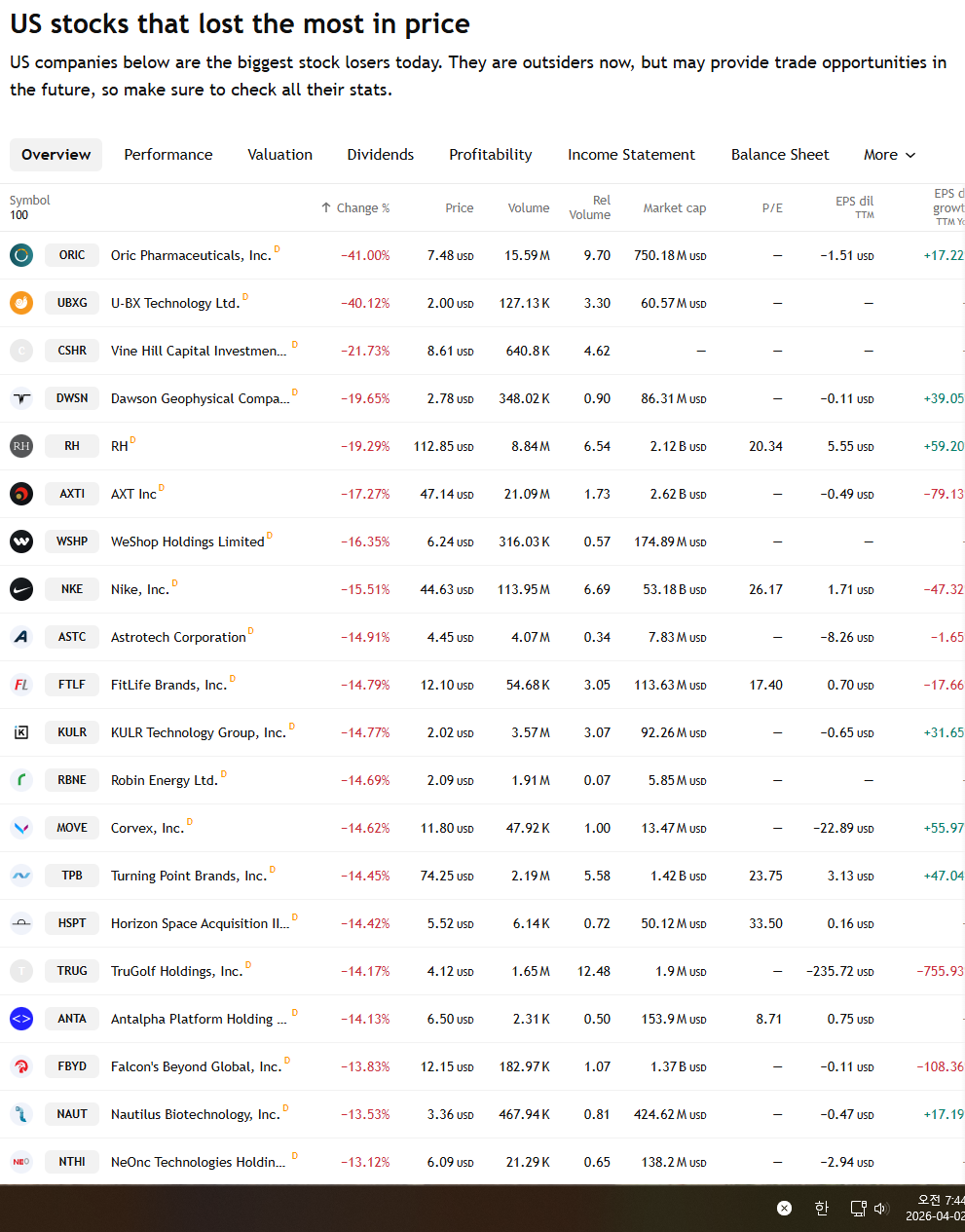The width and height of the screenshot is (965, 1232).
Task: Click the WeShop Holdings logo icon
Action: (x=21, y=541)
